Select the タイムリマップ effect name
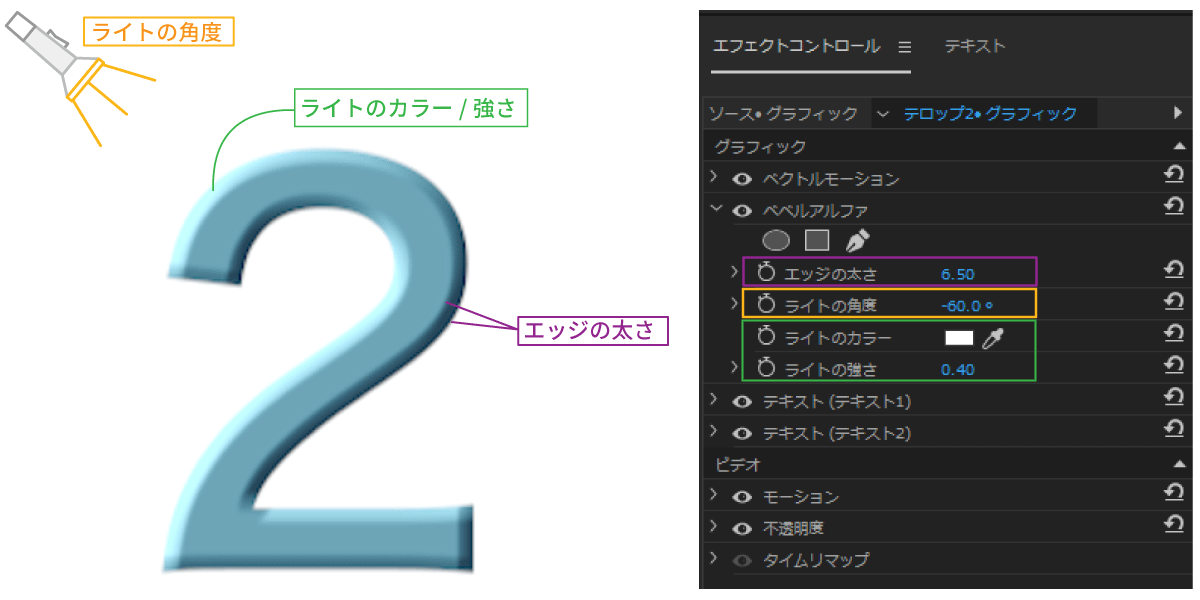 click(816, 560)
